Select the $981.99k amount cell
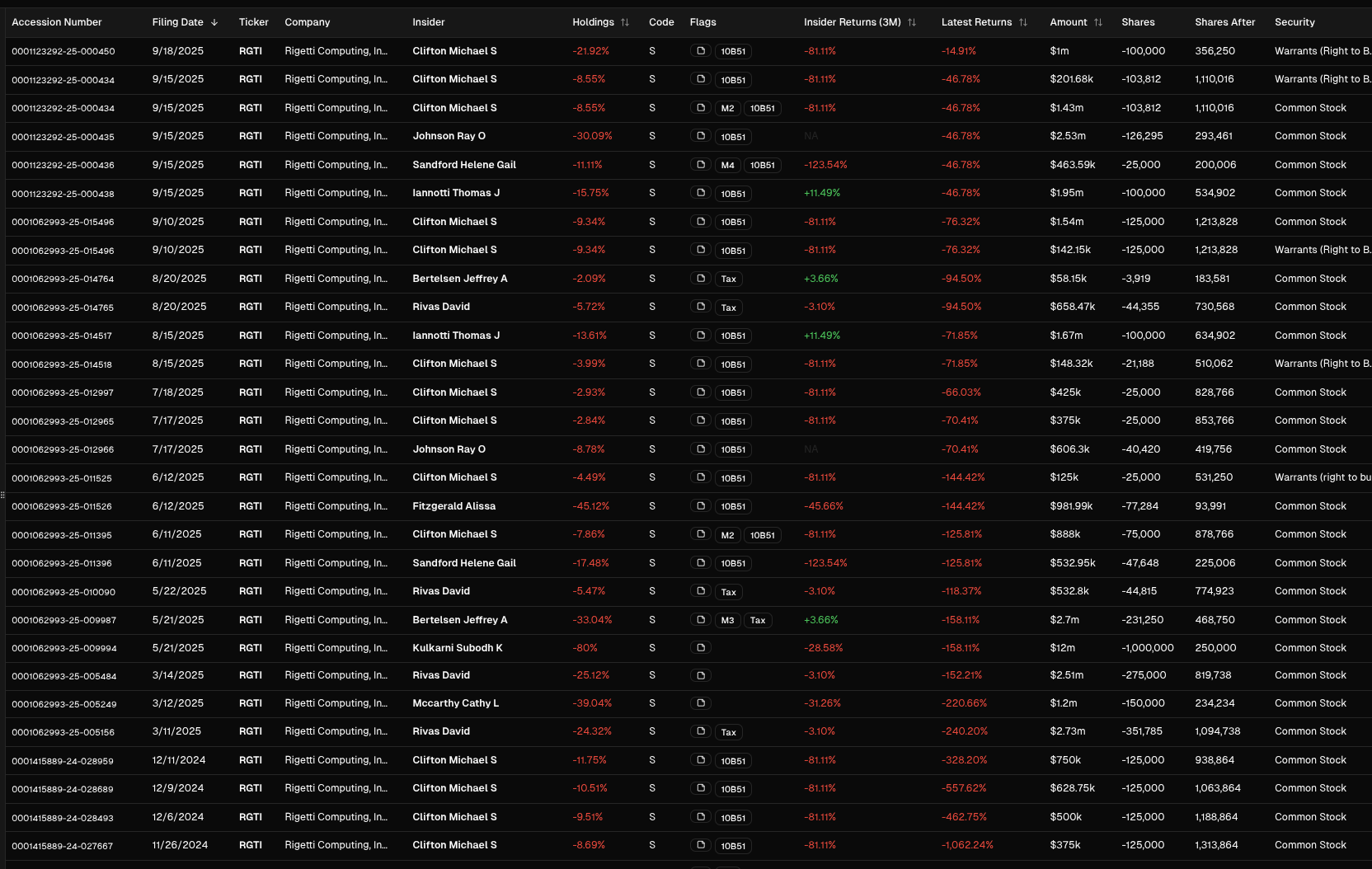The height and width of the screenshot is (869, 1372). point(1071,506)
